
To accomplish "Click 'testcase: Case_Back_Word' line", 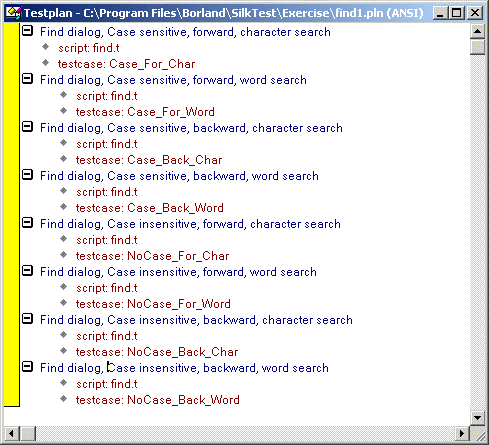I will click(x=150, y=208).
